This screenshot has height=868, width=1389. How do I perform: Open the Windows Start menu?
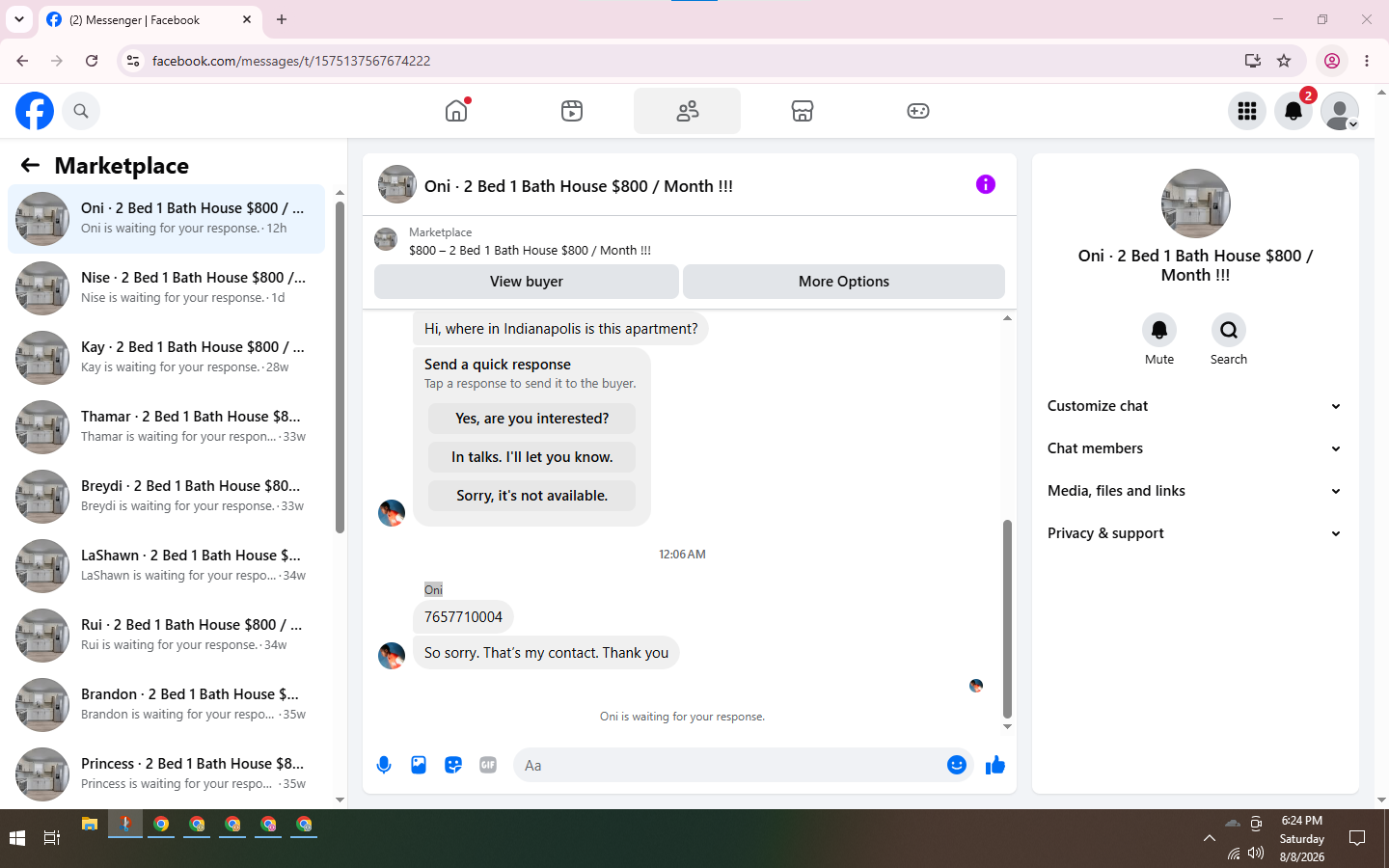[17, 838]
